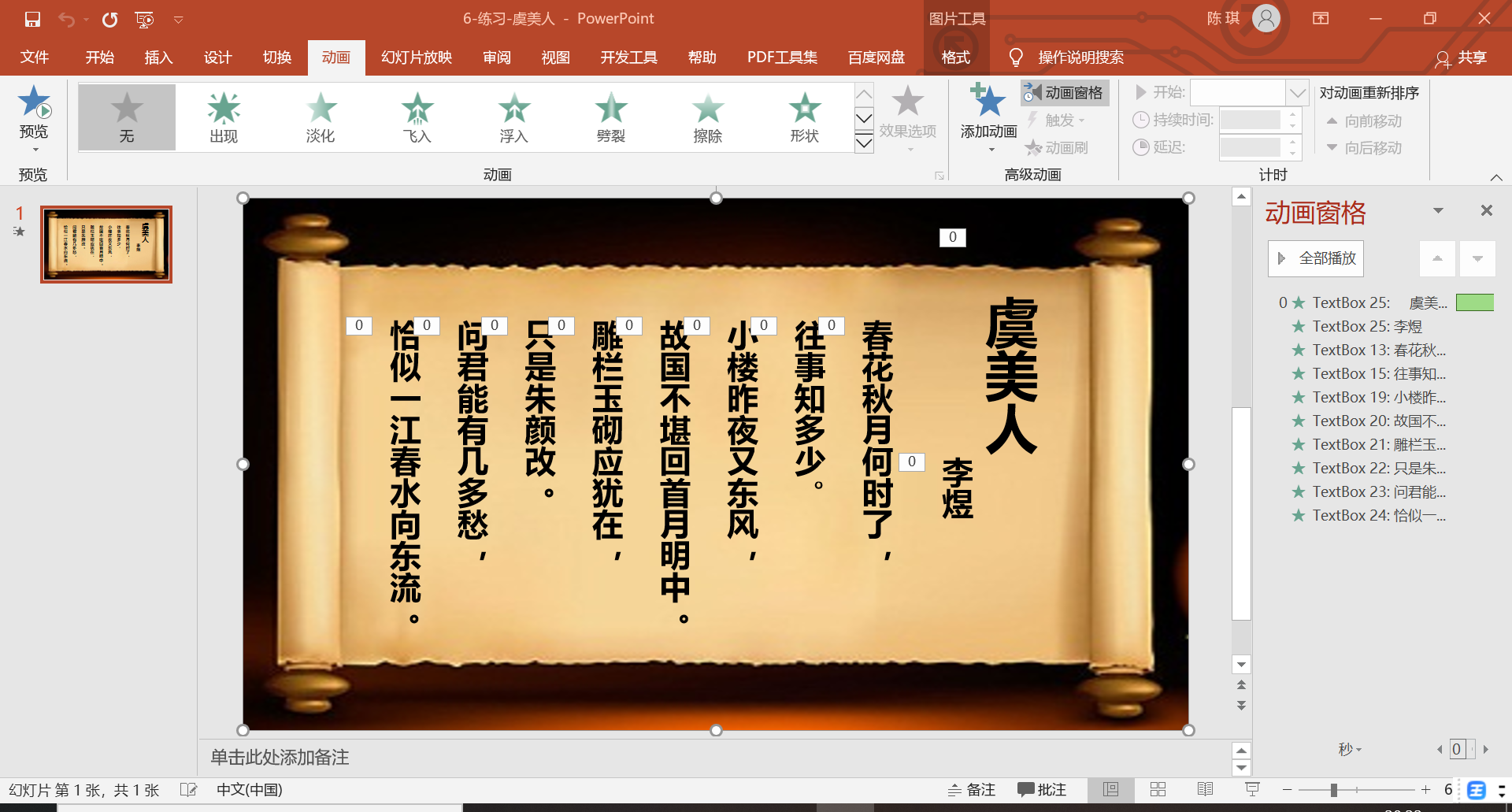This screenshot has width=1512, height=812.
Task: Apply the Shape (形状) animation
Action: tap(805, 117)
